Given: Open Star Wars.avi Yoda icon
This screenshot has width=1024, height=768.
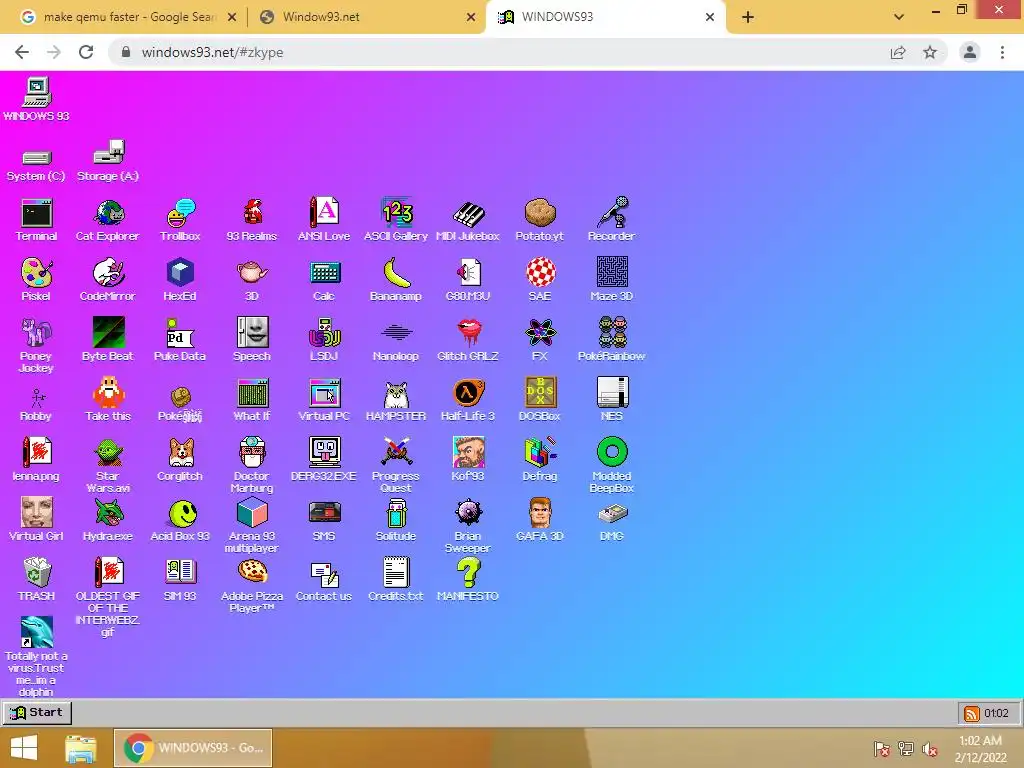Looking at the screenshot, I should (108, 465).
